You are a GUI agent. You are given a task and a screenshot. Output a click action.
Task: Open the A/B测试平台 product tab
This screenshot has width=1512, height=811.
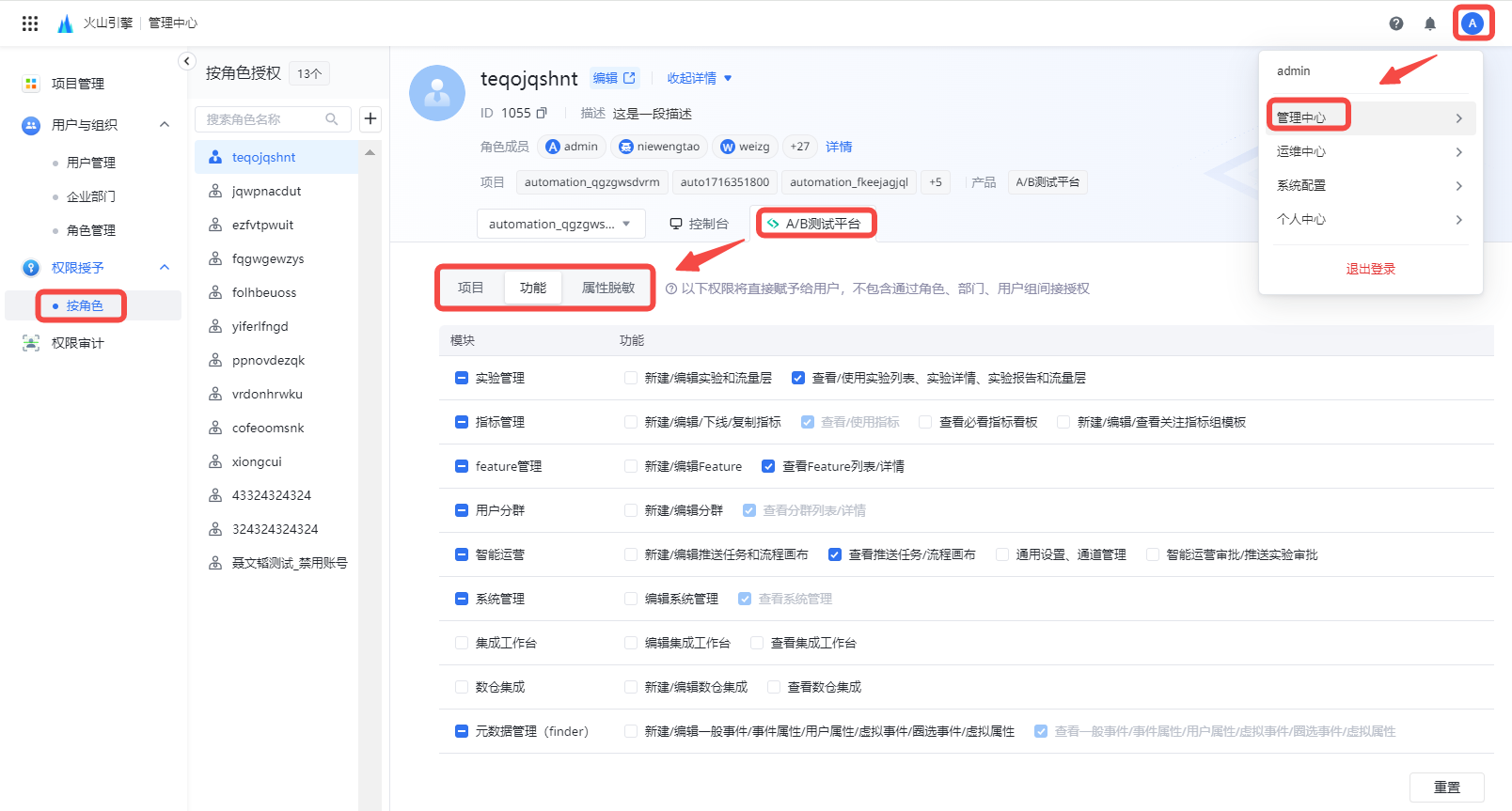814,224
